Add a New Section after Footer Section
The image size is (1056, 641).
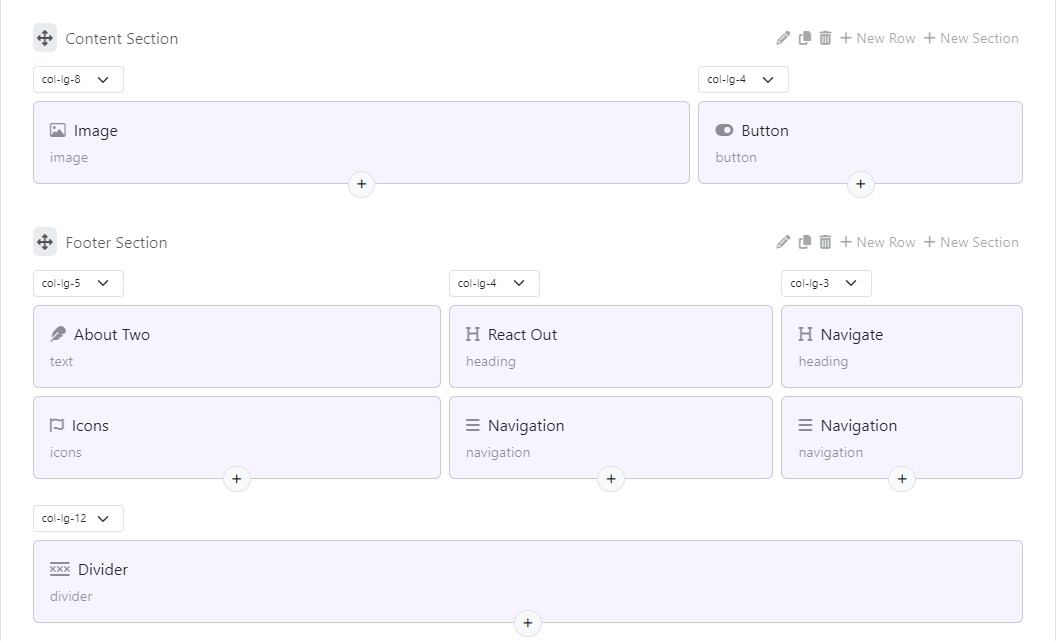click(x=970, y=242)
